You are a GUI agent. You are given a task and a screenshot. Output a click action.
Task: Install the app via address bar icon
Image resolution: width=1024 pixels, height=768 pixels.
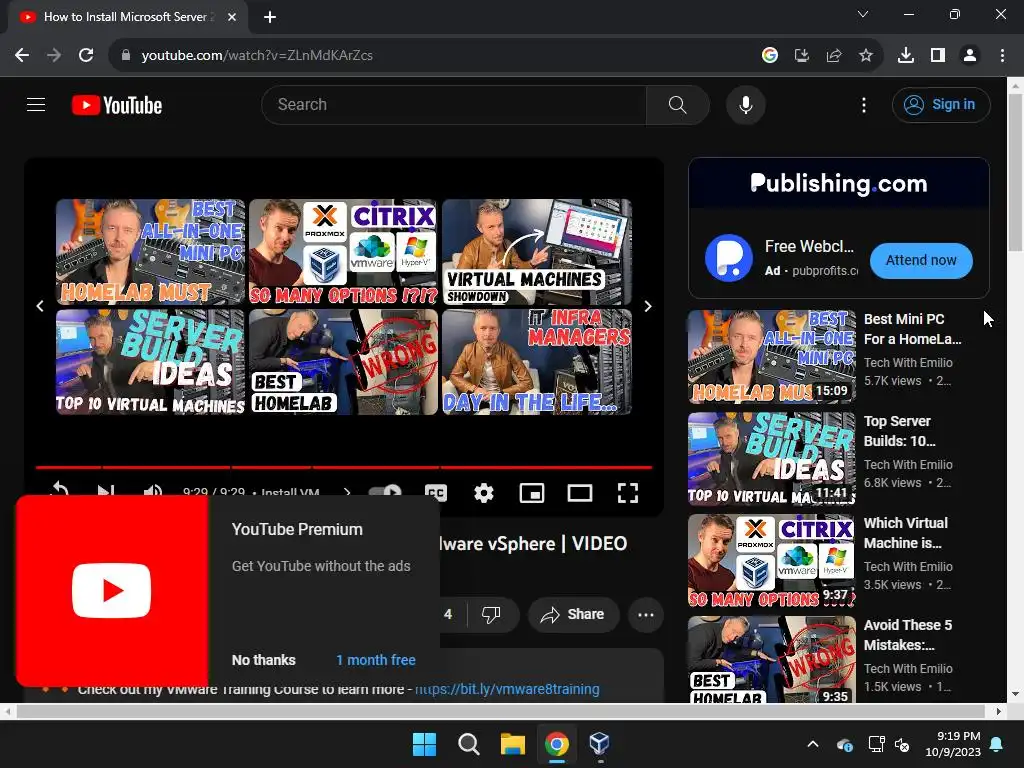[801, 56]
